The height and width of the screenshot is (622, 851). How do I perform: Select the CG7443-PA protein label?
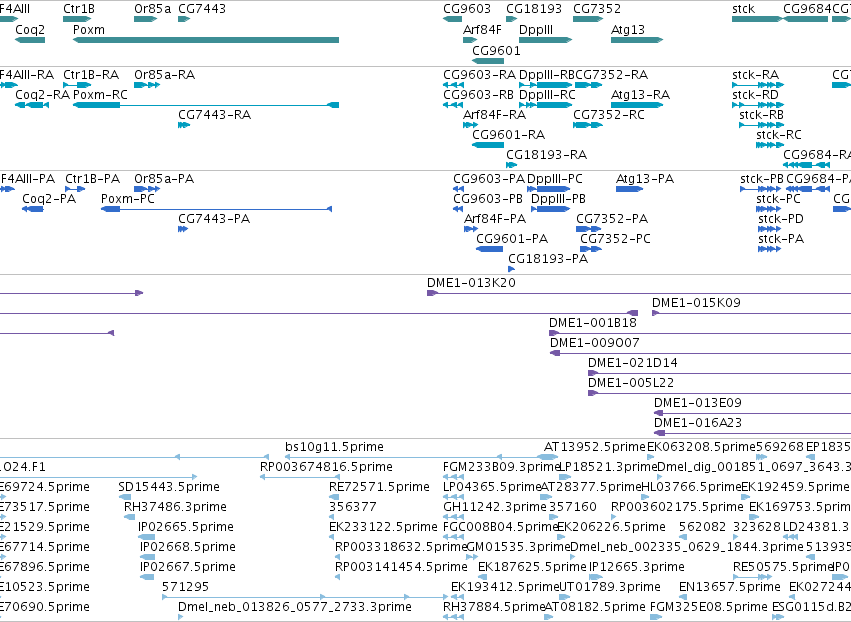[x=214, y=219]
